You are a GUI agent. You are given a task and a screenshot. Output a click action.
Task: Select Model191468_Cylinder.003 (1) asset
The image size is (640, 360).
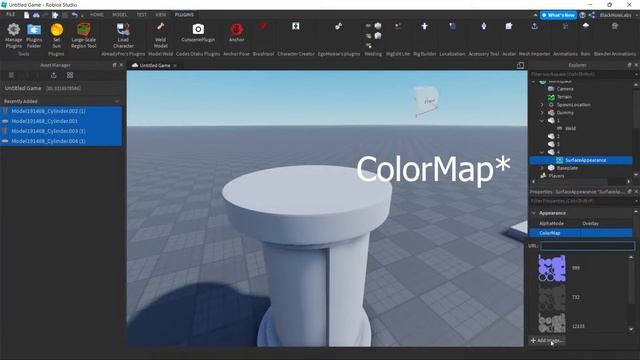tap(61, 131)
